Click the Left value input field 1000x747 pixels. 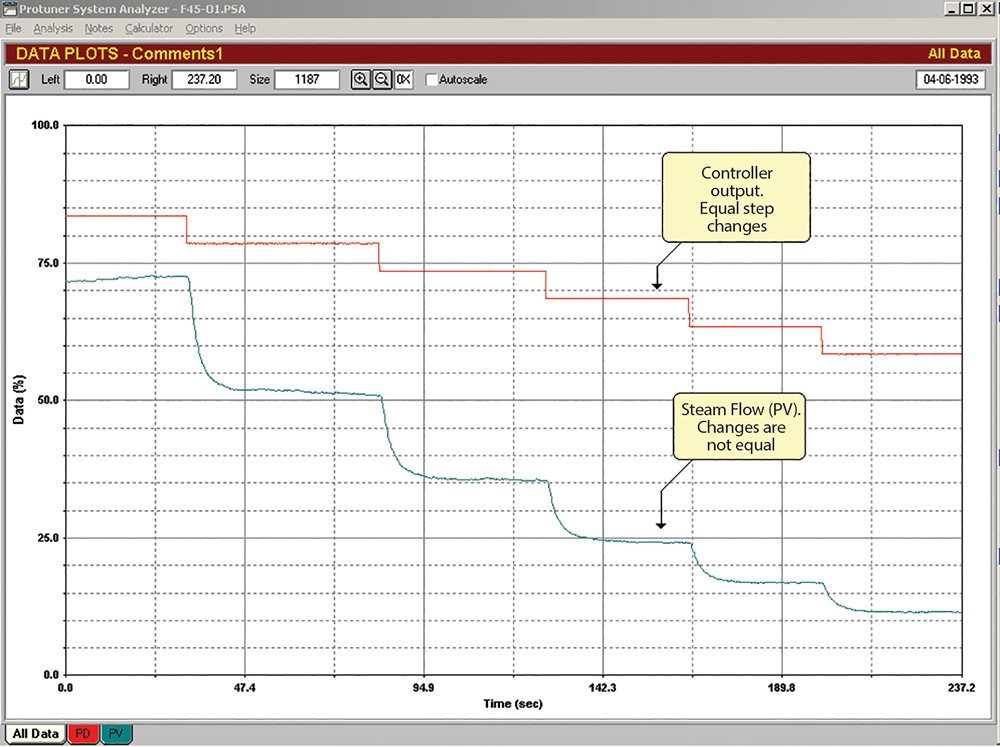point(96,79)
